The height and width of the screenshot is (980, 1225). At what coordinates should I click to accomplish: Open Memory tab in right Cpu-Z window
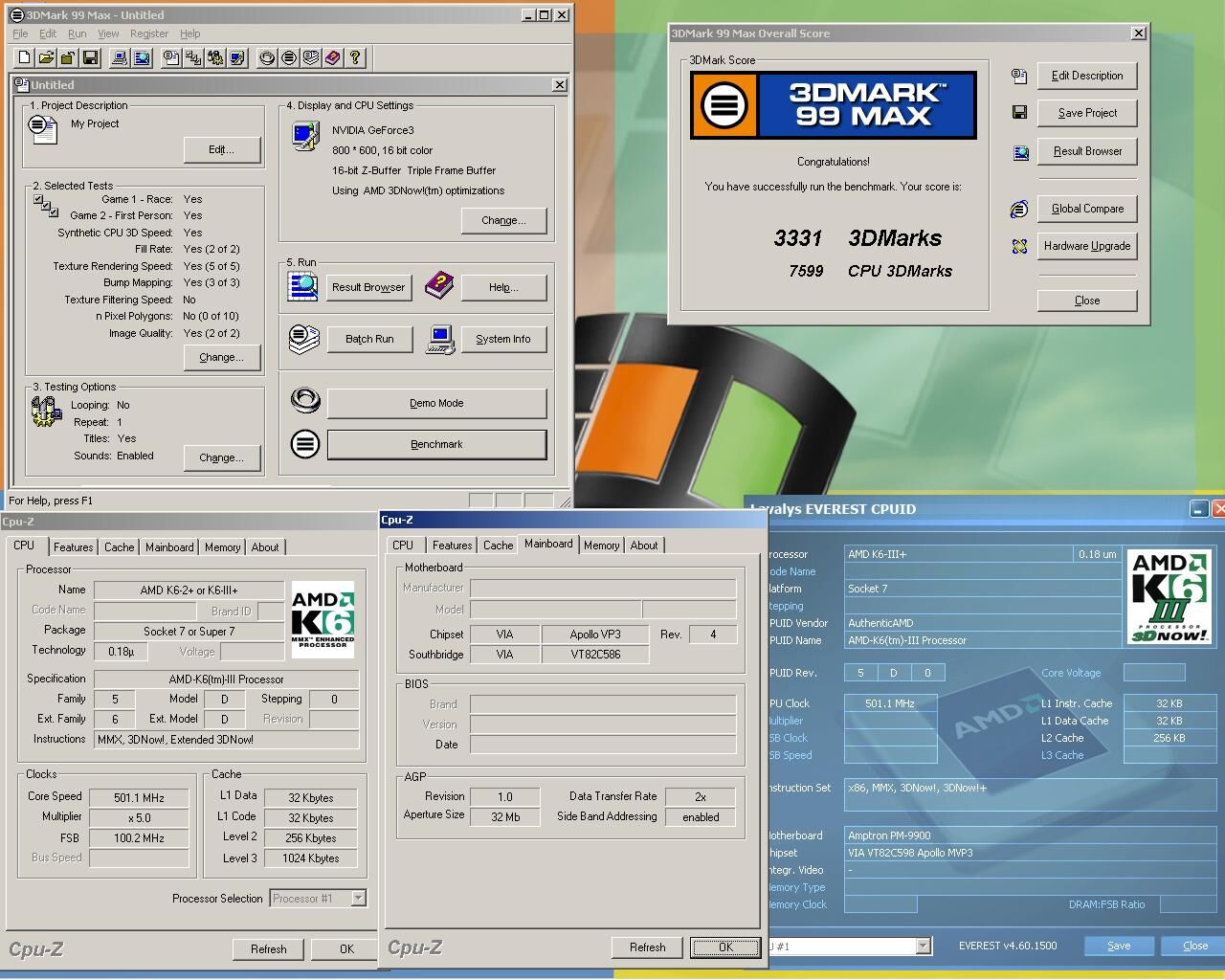tap(602, 546)
